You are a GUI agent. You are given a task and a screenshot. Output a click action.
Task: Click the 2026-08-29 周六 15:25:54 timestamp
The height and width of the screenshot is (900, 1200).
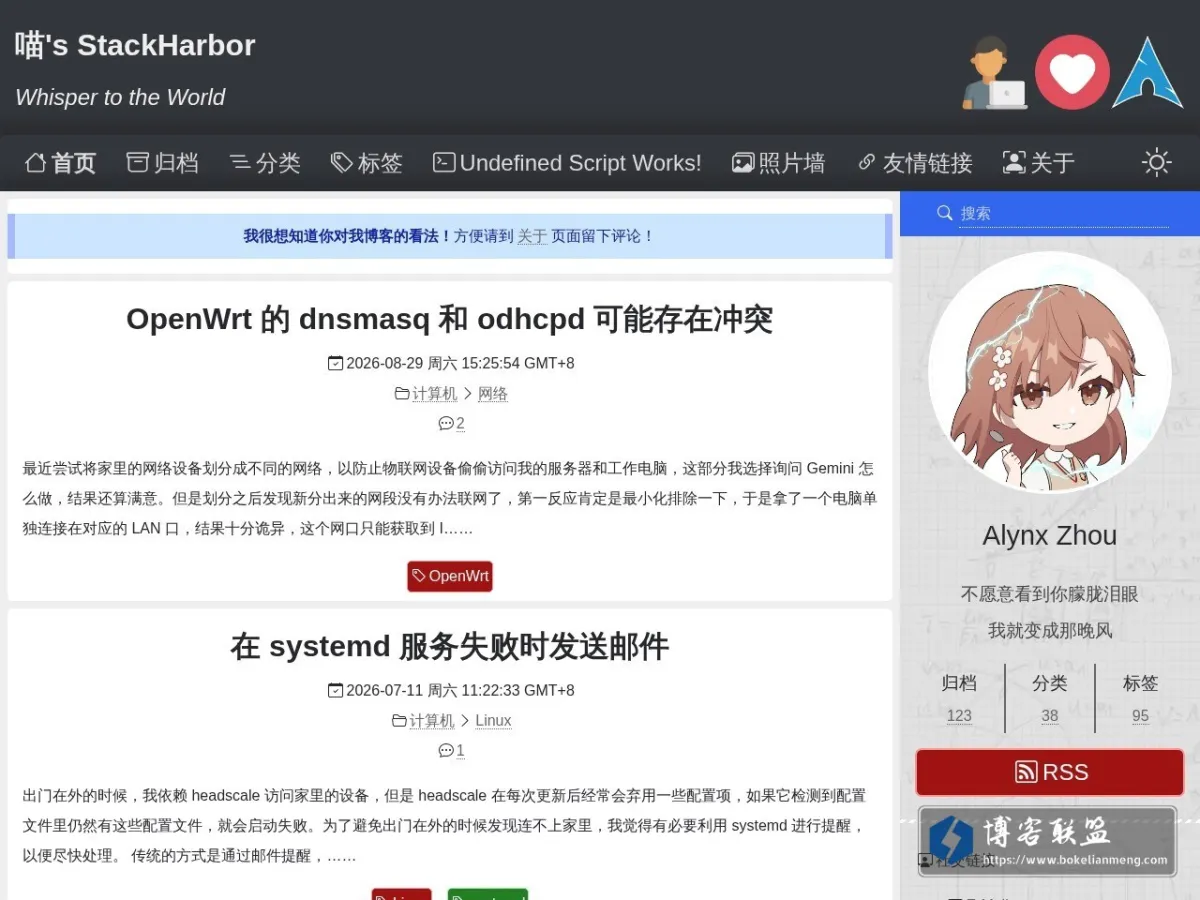point(460,363)
